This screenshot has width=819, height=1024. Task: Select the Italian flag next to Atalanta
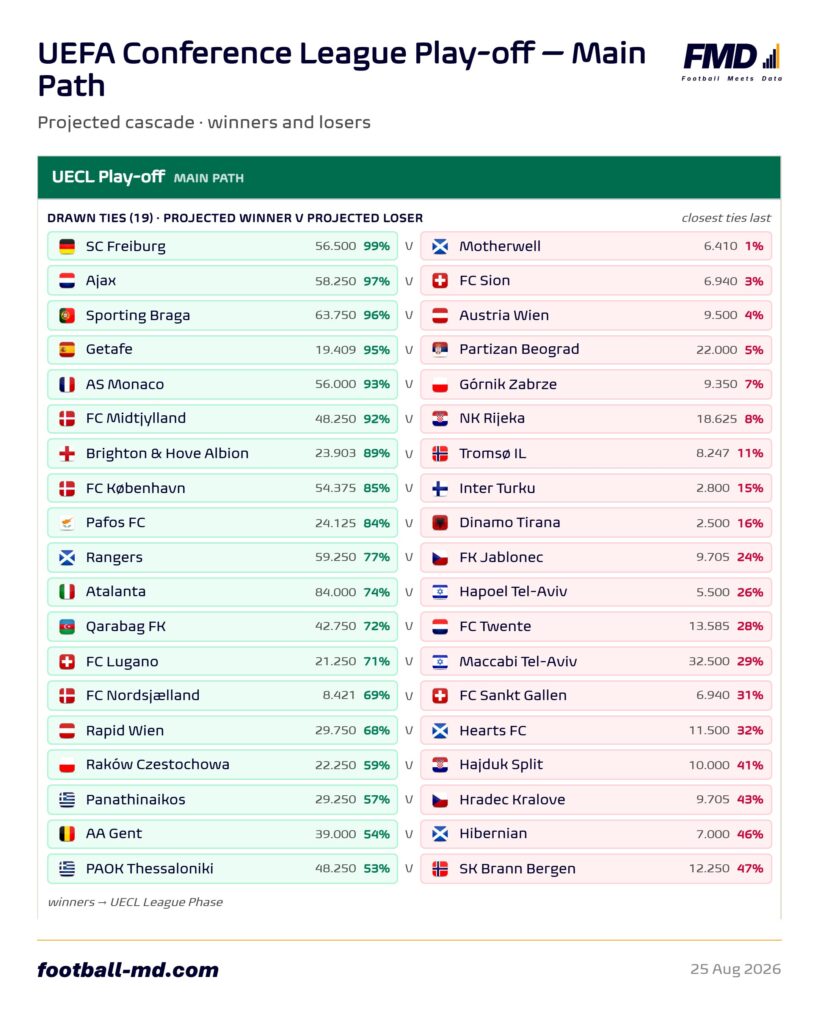coord(67,592)
